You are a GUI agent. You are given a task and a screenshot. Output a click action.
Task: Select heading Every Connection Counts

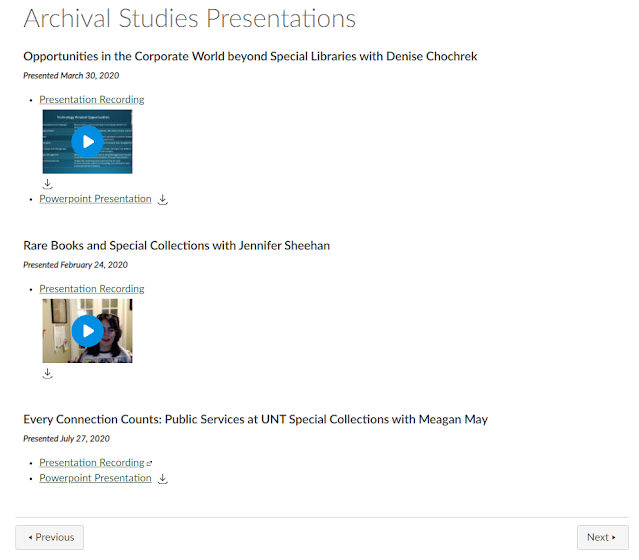256,419
